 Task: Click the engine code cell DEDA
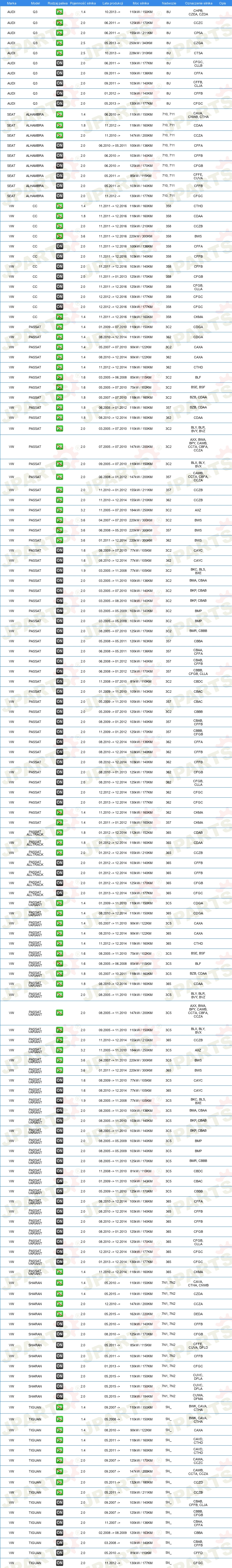[198, 1314]
